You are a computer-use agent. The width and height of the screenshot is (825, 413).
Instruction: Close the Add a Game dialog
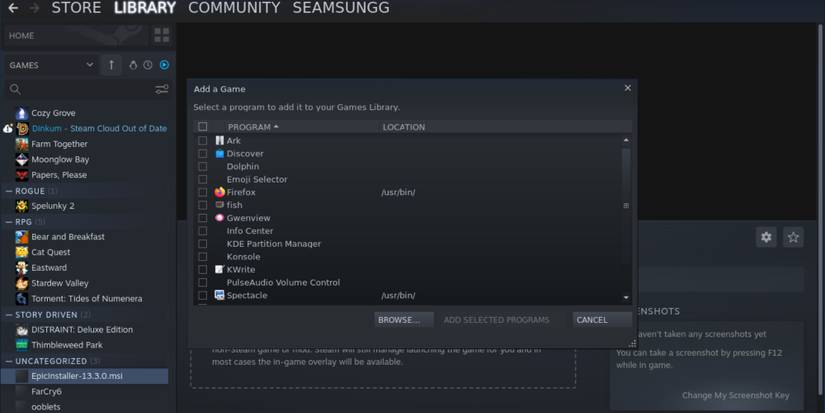[x=627, y=88]
